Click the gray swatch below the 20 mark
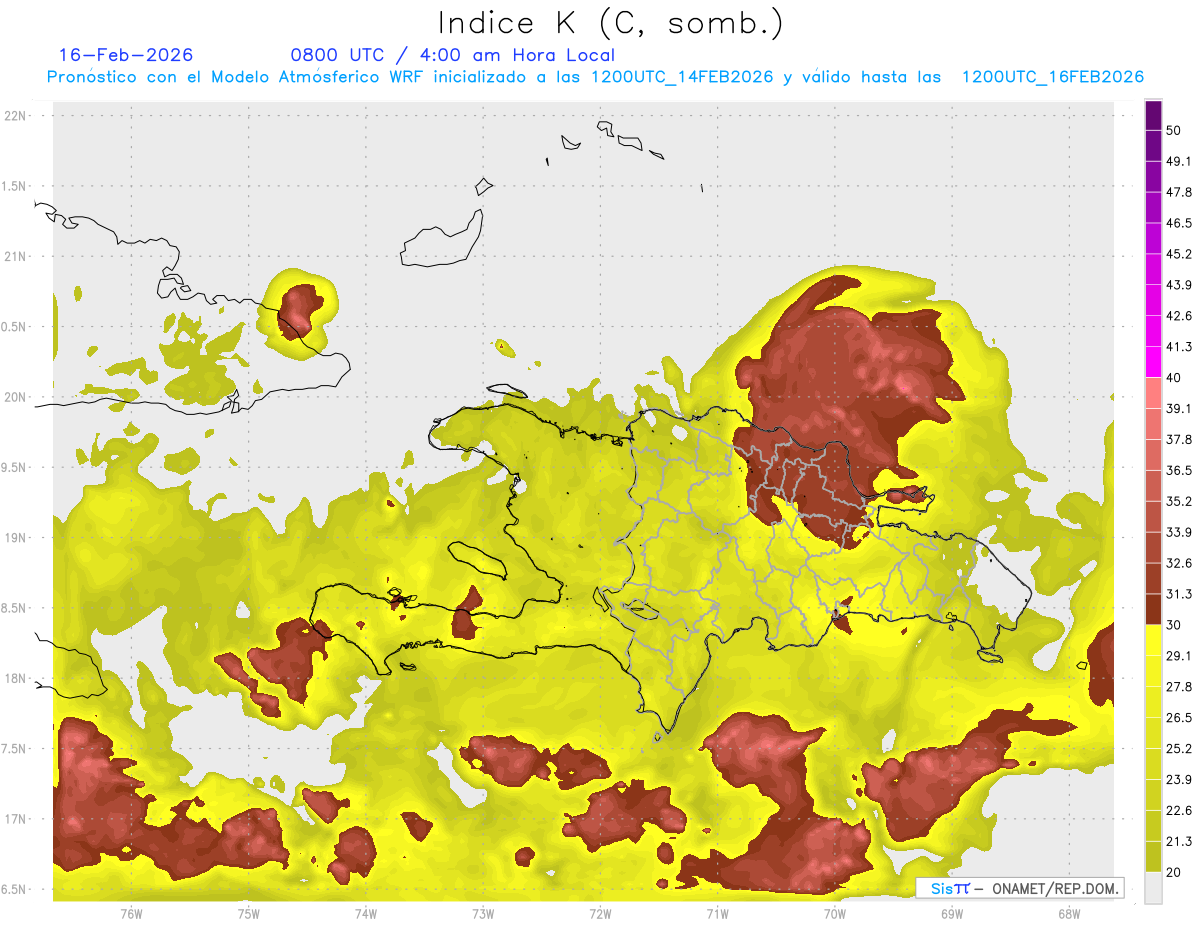 pos(1153,887)
